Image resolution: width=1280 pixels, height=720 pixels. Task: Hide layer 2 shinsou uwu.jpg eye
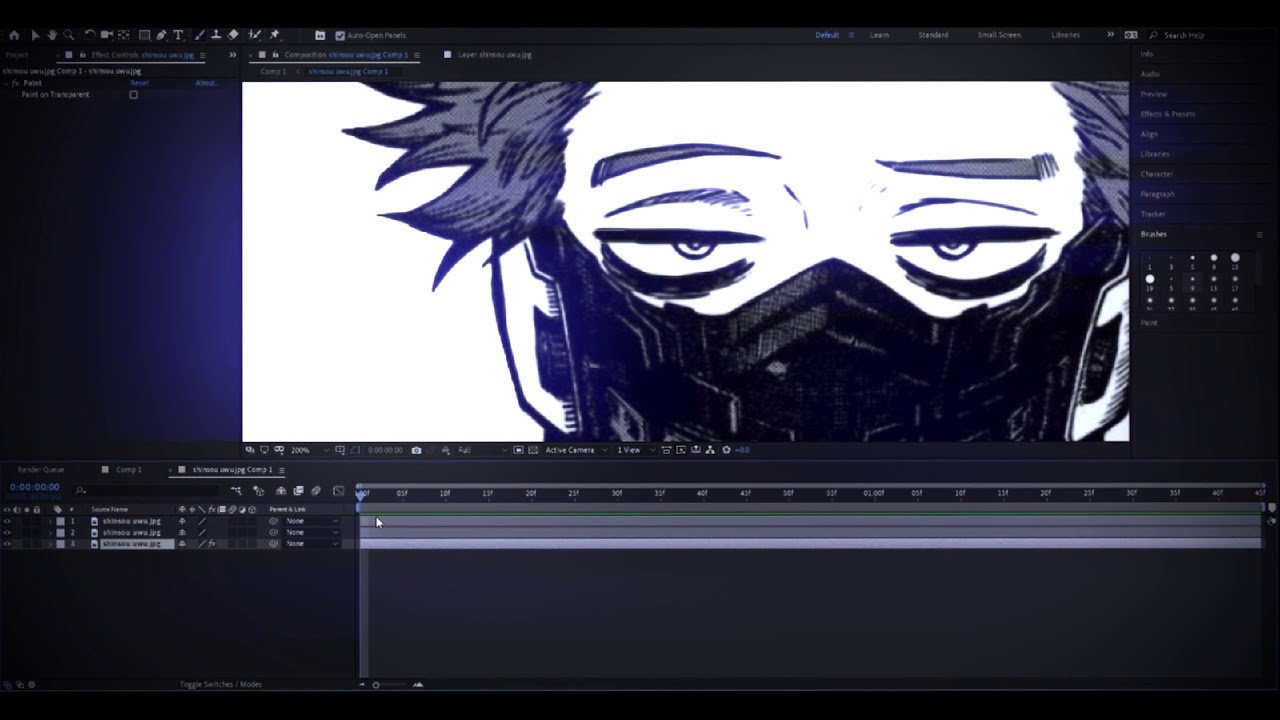pyautogui.click(x=7, y=533)
